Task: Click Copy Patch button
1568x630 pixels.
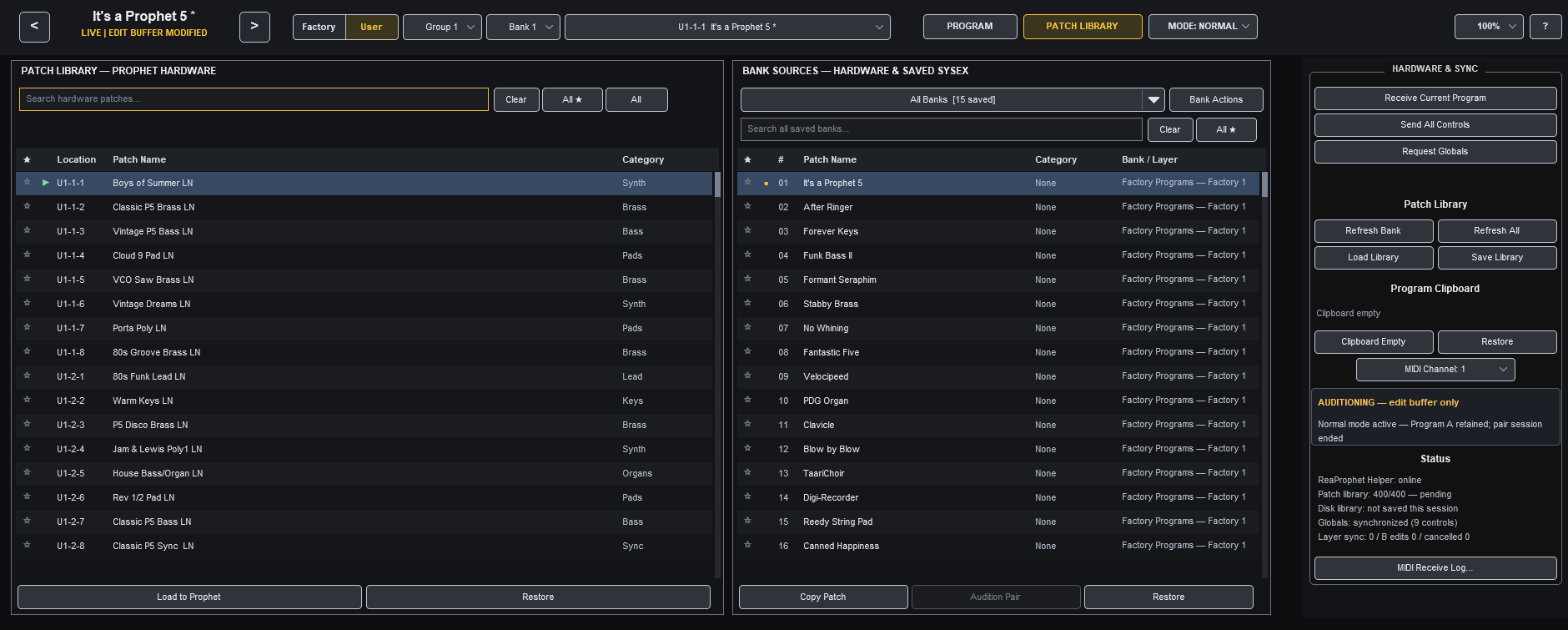Action: pyautogui.click(x=823, y=597)
